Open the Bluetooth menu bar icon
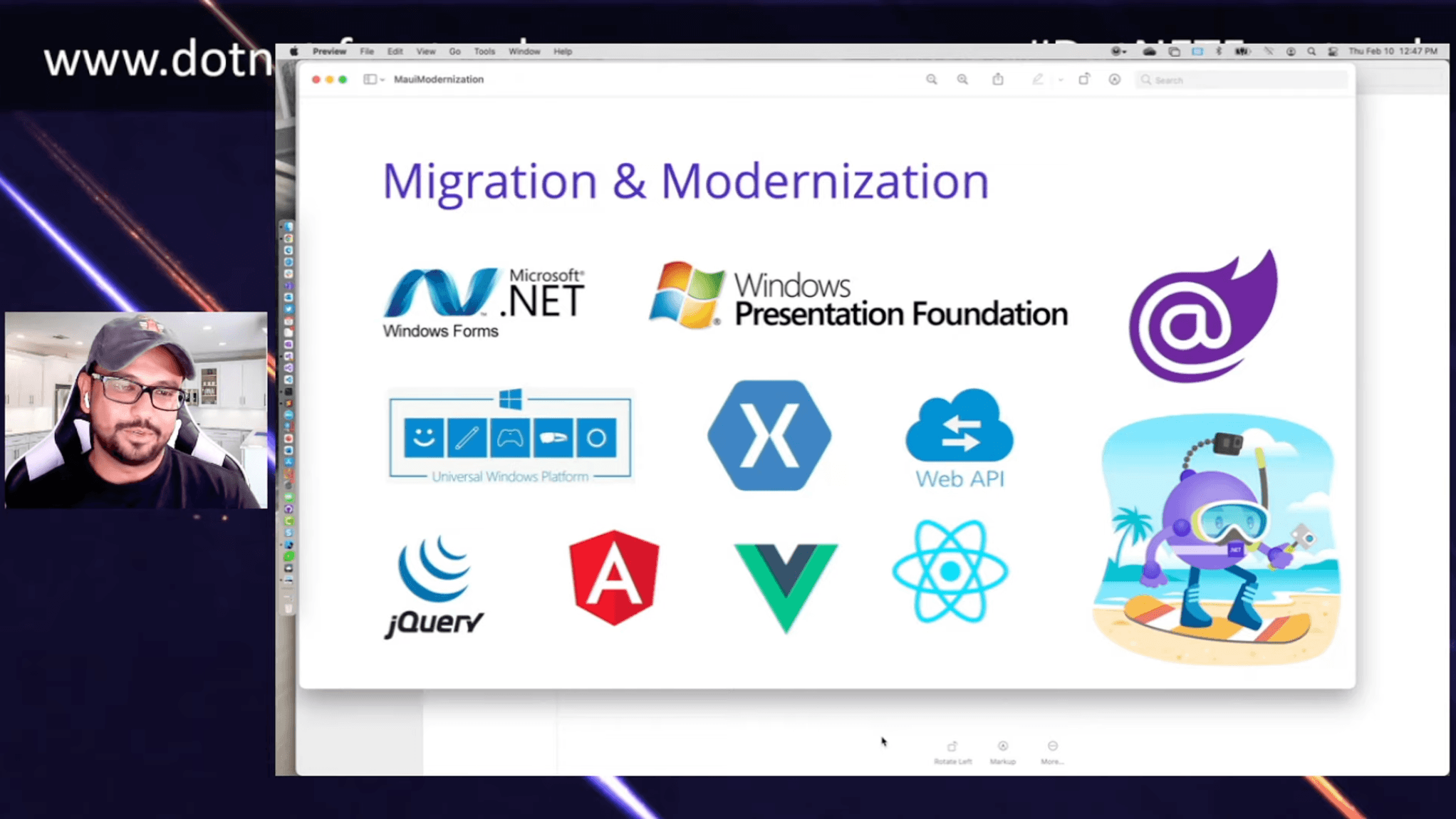1456x819 pixels. [x=1219, y=51]
